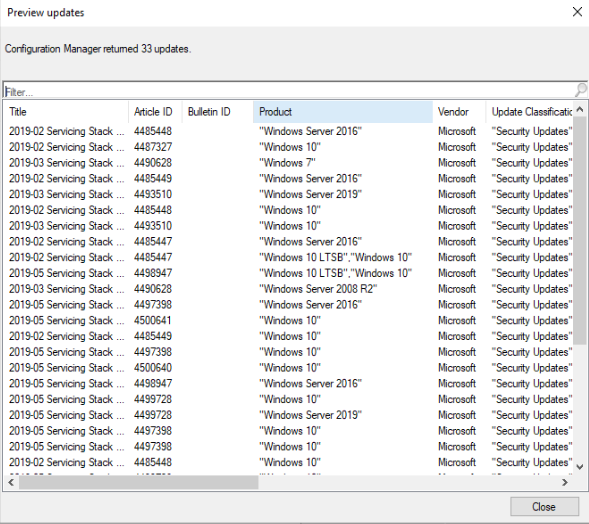Viewport: 589px width, 524px height.
Task: Sort by the Vendor column header
Action: click(459, 112)
